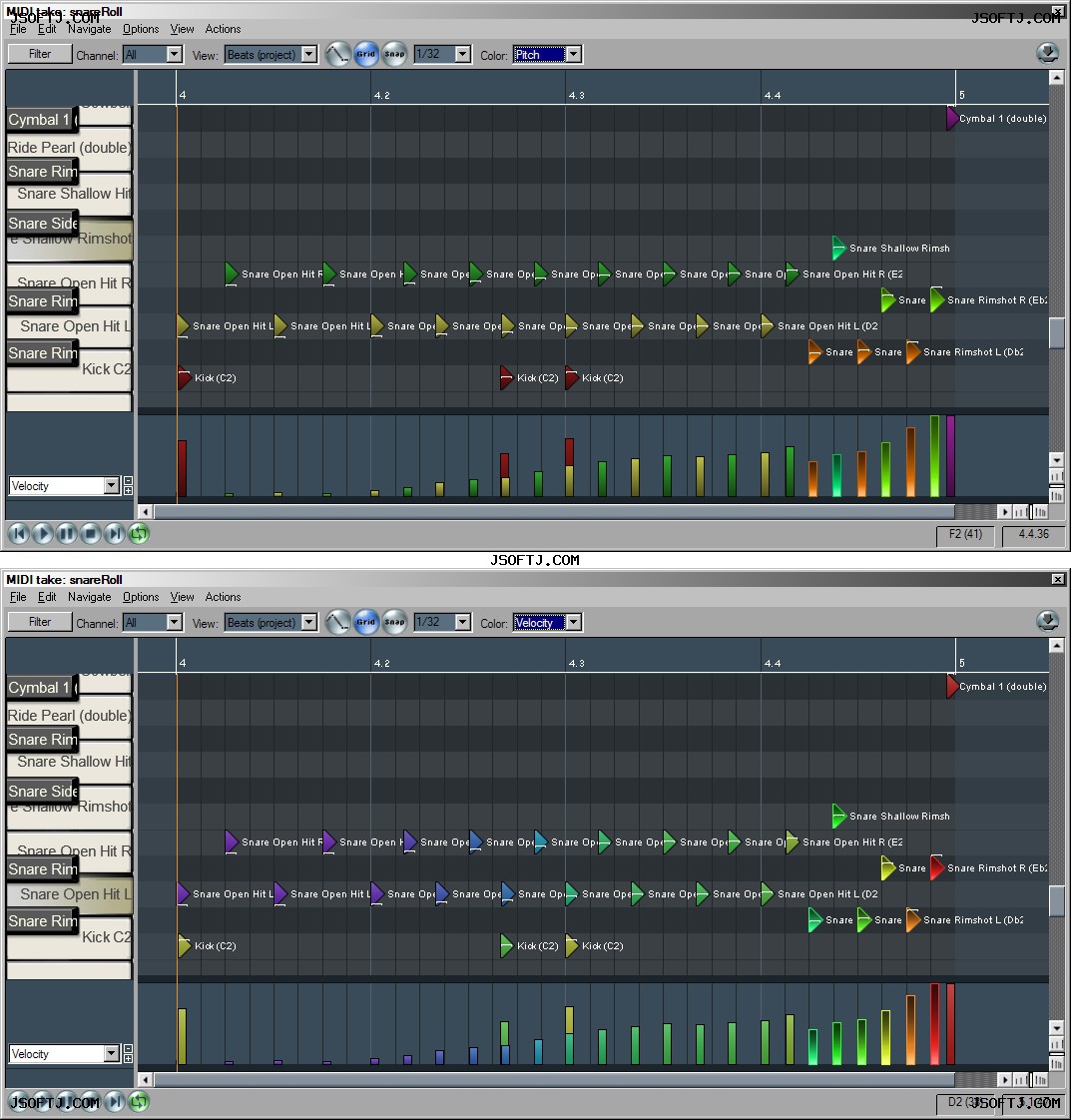Close the Velocity-colored MIDI take window

(x=1057, y=579)
